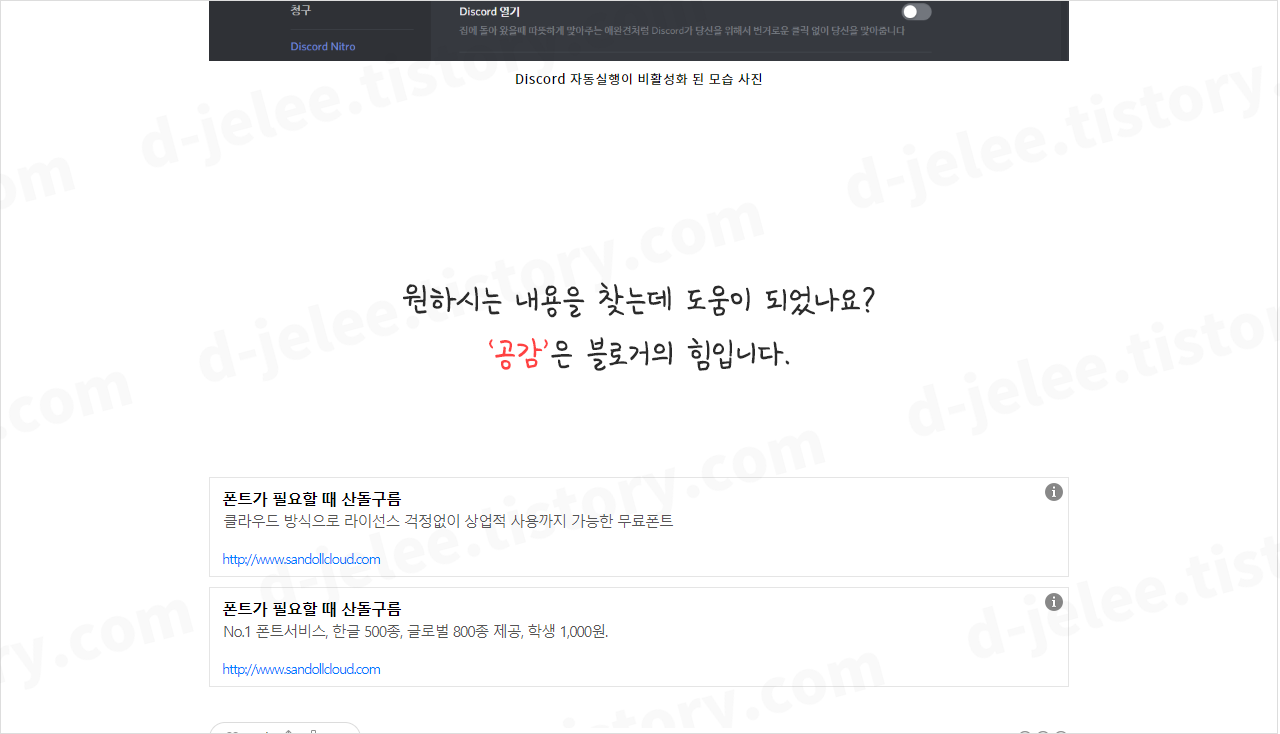Click ad description mentioning 클라우드 방식으로 라이선스

(448, 521)
